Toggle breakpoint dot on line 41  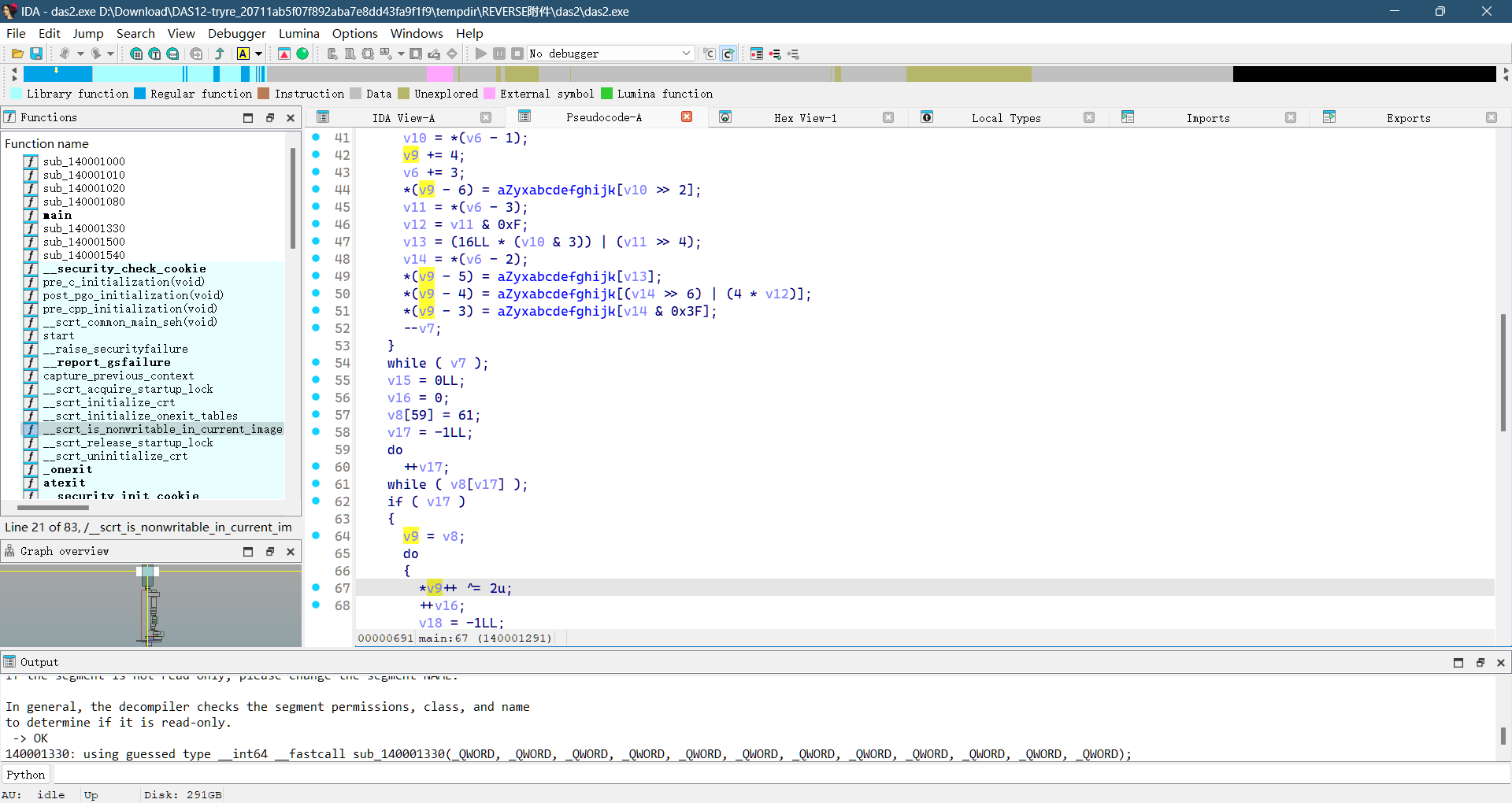click(x=316, y=137)
